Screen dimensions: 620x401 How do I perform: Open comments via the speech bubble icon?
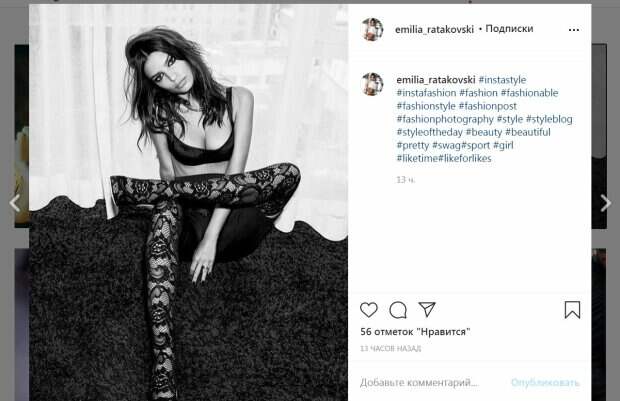tap(398, 310)
